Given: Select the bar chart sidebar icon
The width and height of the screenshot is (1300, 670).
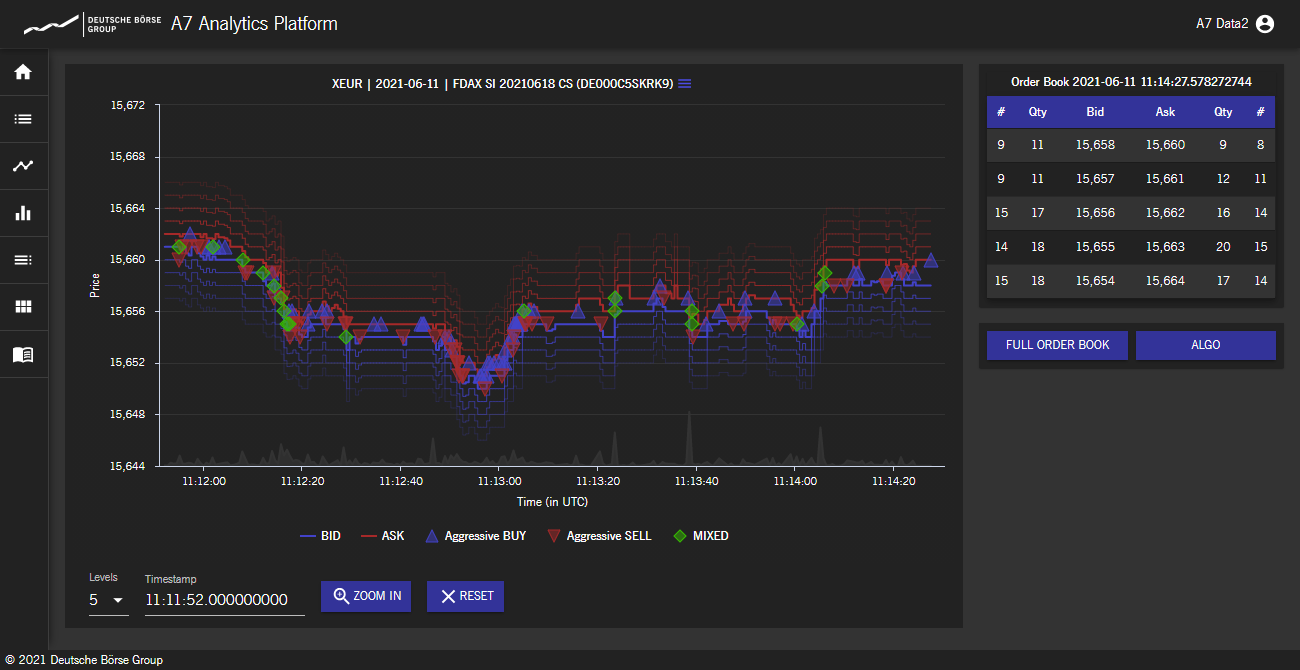Looking at the screenshot, I should (23, 213).
